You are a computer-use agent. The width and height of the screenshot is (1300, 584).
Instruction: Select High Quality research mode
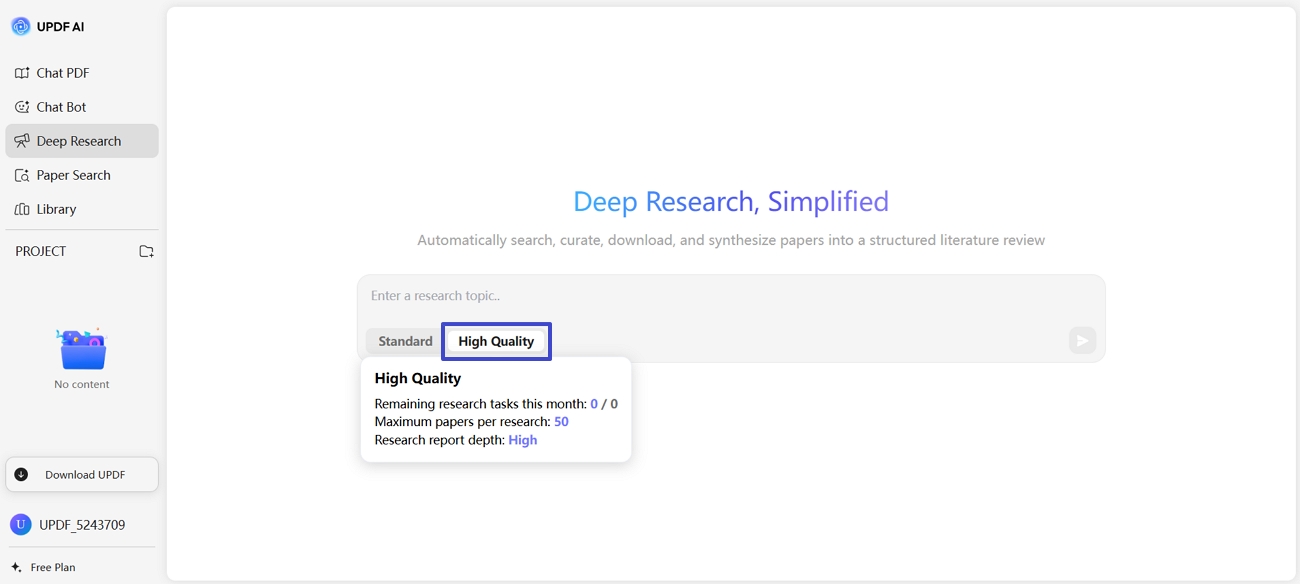(496, 341)
